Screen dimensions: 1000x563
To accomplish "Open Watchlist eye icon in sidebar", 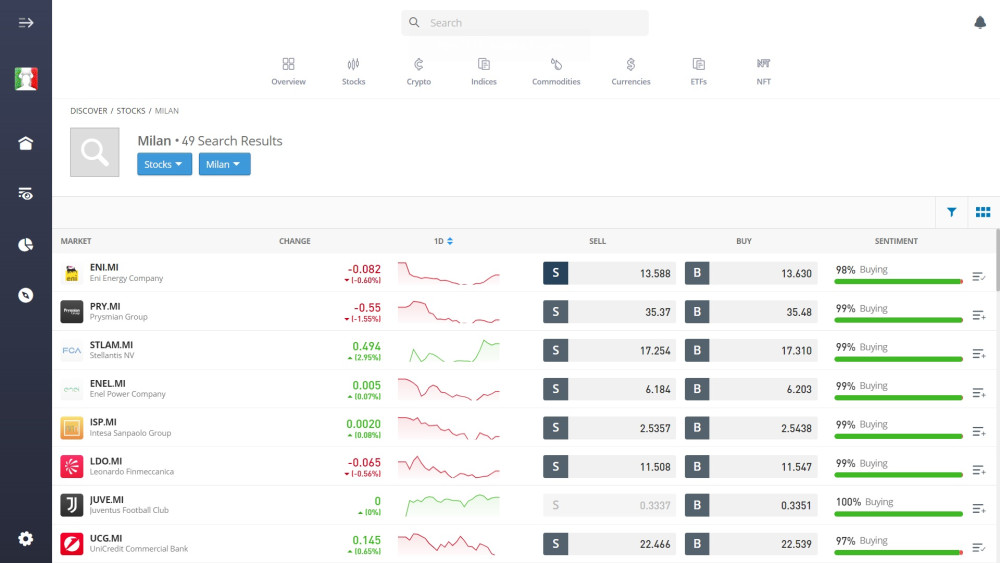I will tap(26, 194).
